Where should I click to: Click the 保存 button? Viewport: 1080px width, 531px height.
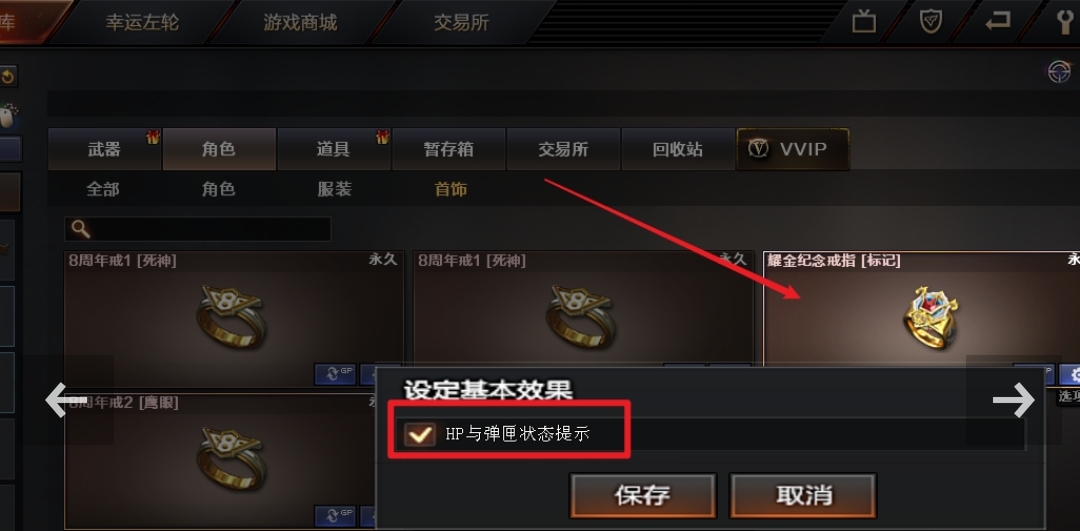click(x=643, y=494)
